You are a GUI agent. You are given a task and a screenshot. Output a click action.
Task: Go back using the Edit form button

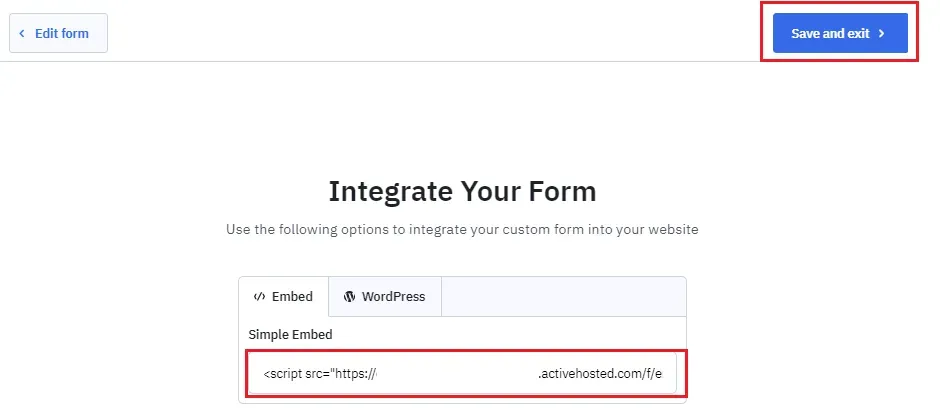[58, 33]
